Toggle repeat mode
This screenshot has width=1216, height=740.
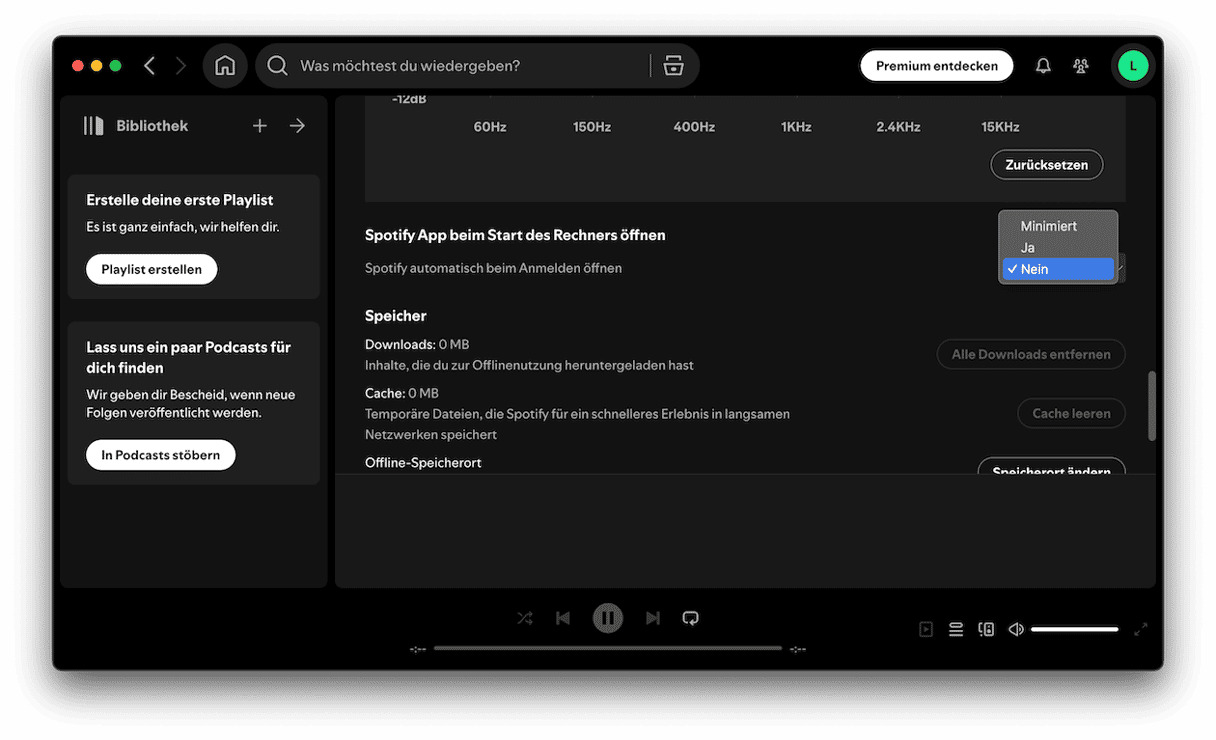pos(690,618)
